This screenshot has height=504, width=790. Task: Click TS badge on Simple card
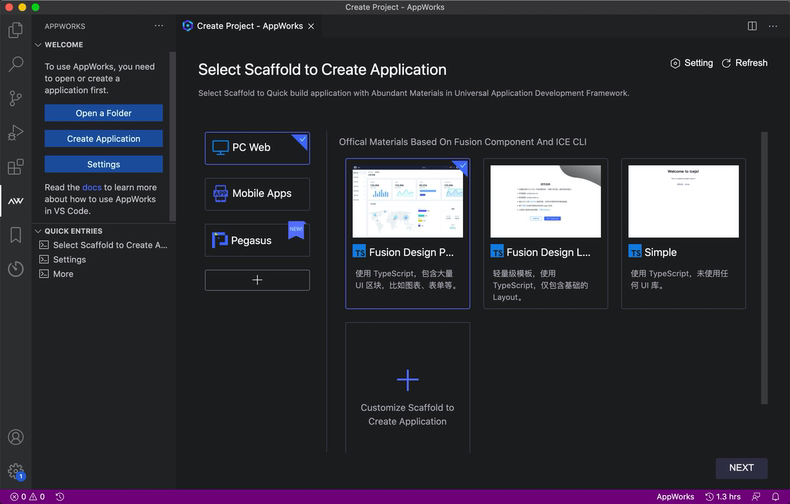coord(635,252)
